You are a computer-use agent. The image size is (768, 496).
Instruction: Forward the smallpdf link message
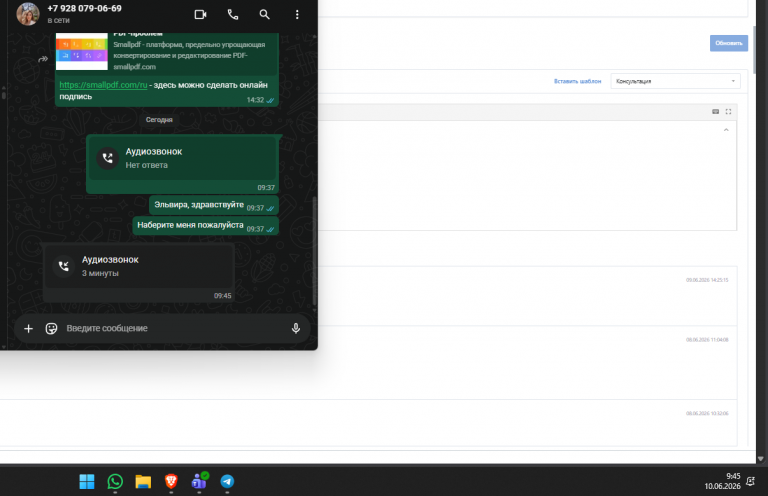[x=43, y=59]
